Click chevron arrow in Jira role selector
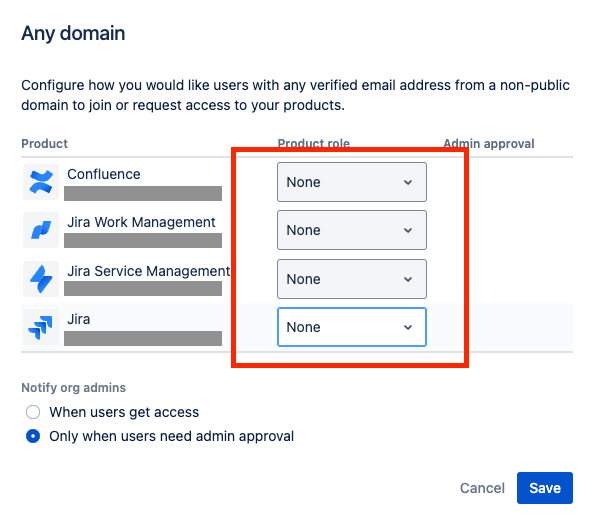 coord(408,327)
